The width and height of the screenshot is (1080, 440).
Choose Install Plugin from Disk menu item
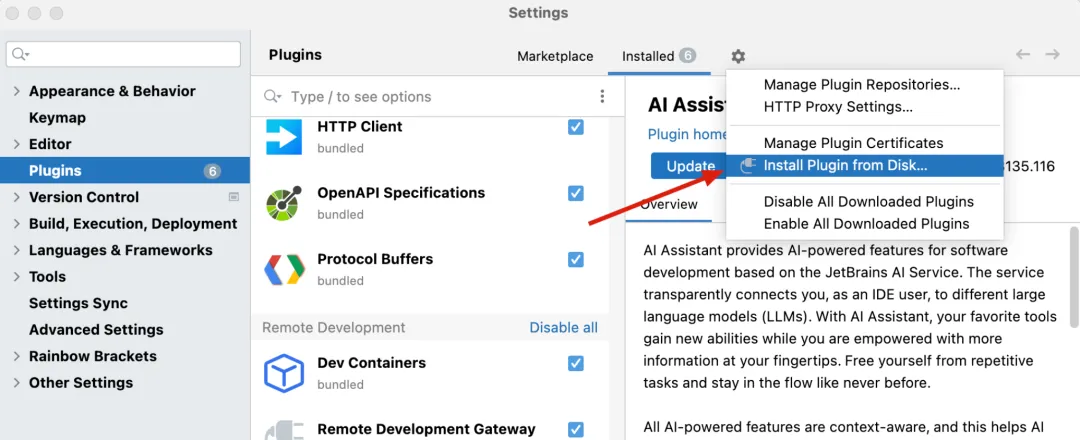(845, 166)
